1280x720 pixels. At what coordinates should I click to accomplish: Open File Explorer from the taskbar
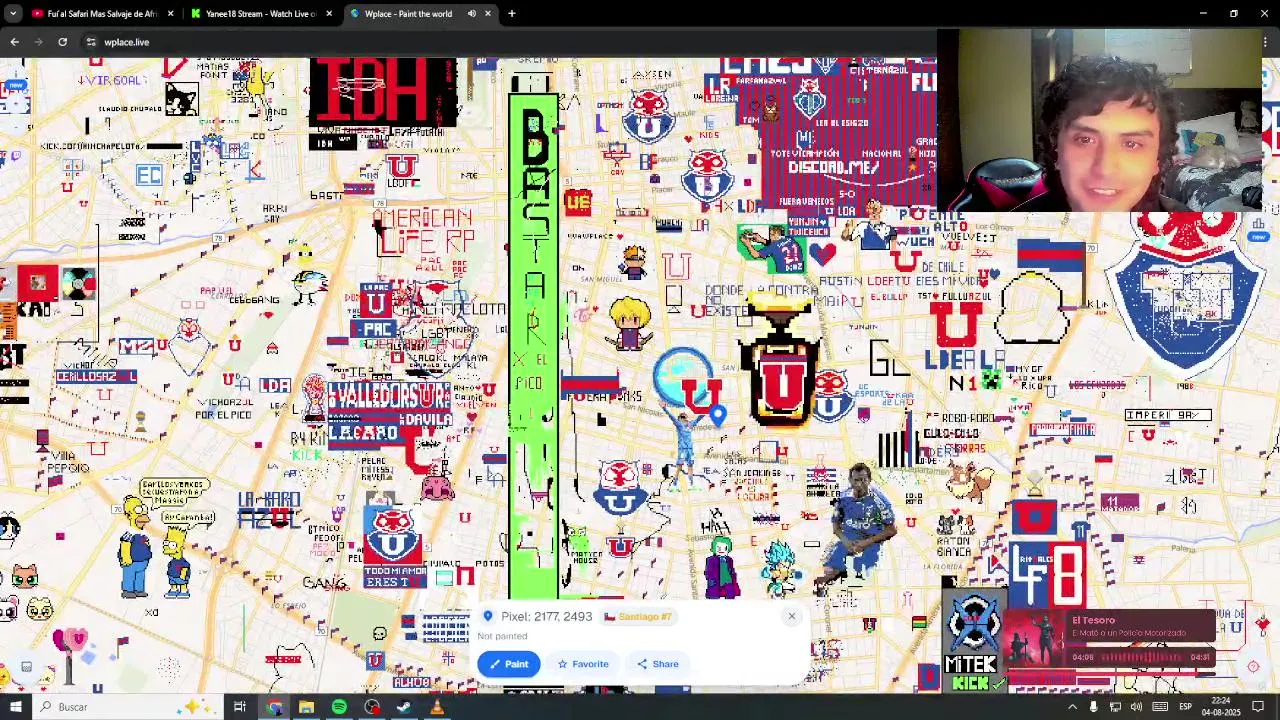306,707
